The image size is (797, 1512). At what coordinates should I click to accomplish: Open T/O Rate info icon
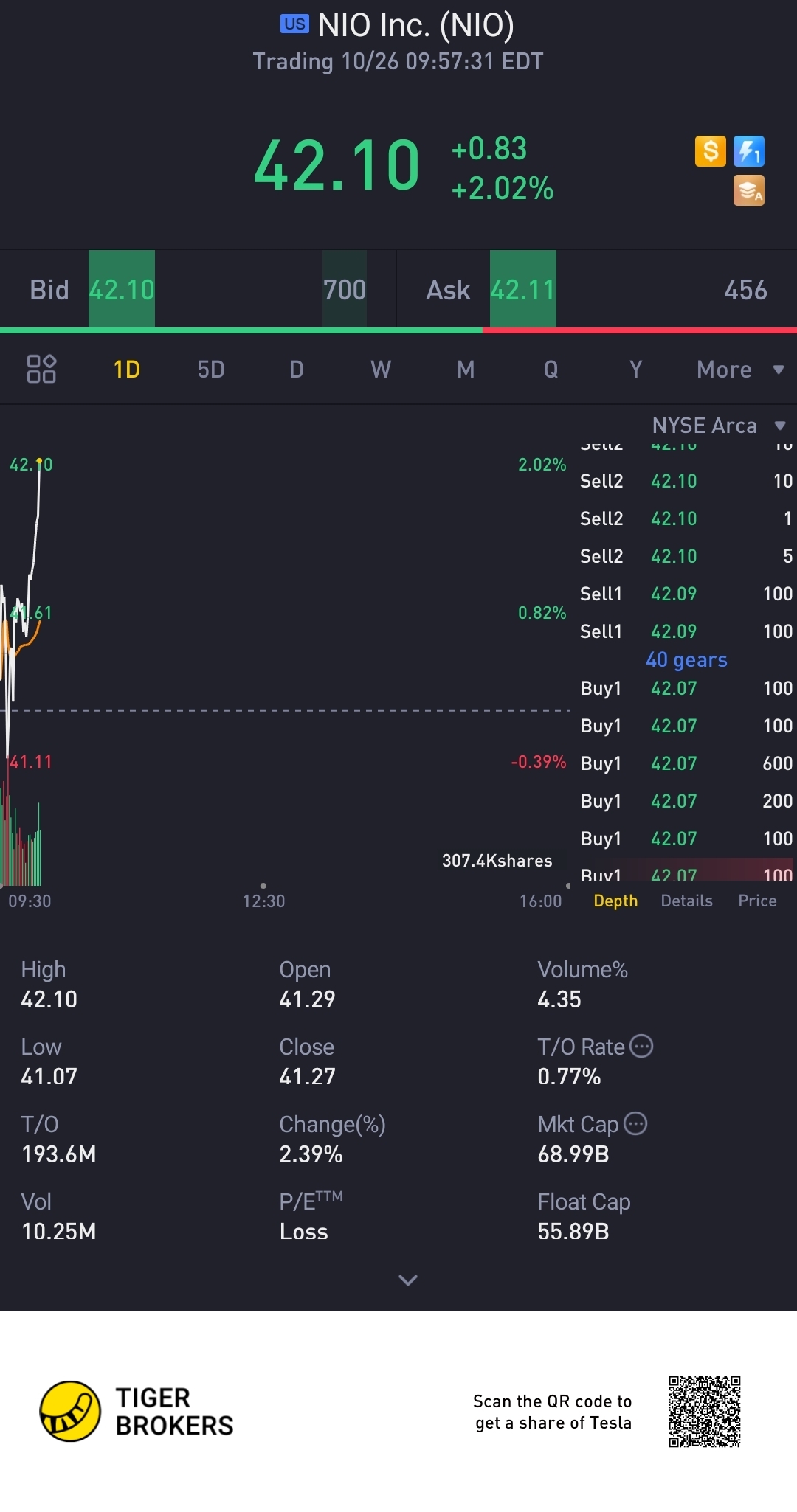click(x=641, y=1046)
